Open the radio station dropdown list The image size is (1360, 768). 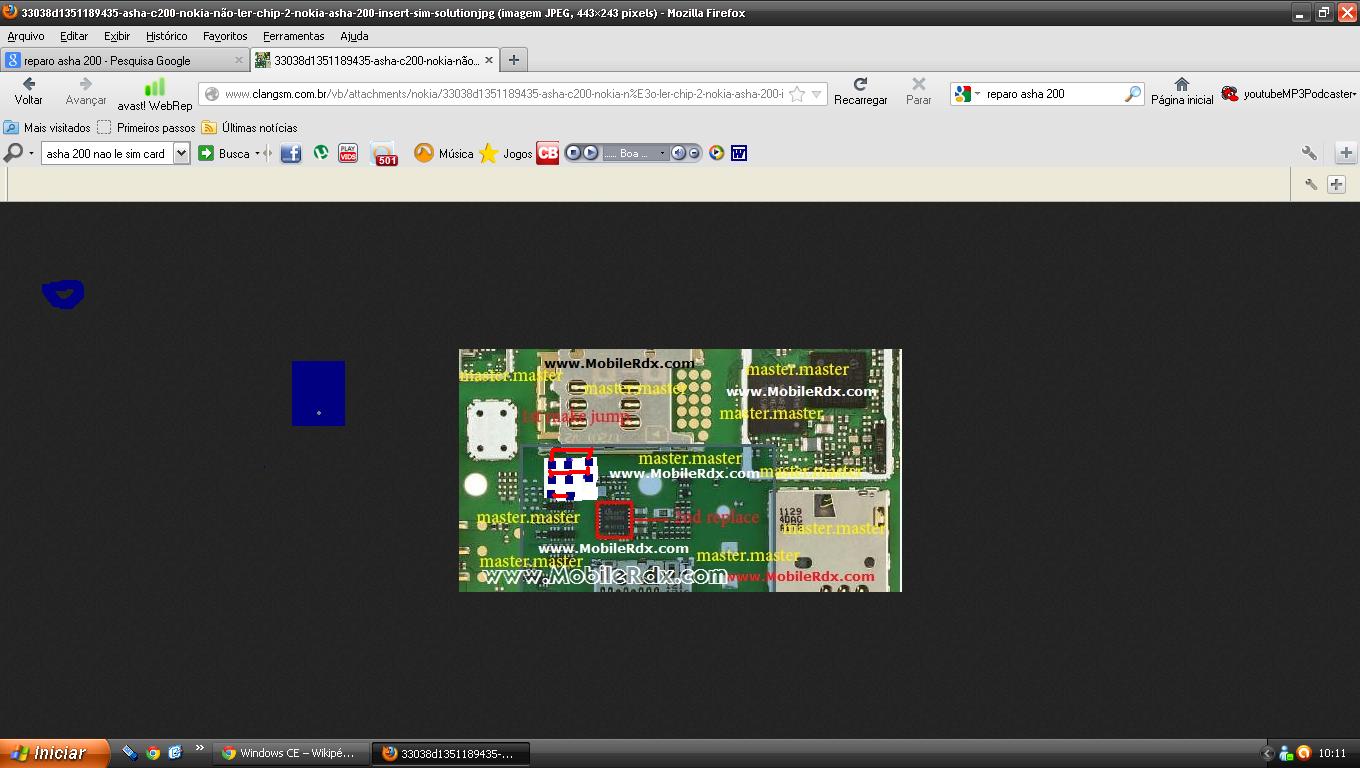(662, 153)
